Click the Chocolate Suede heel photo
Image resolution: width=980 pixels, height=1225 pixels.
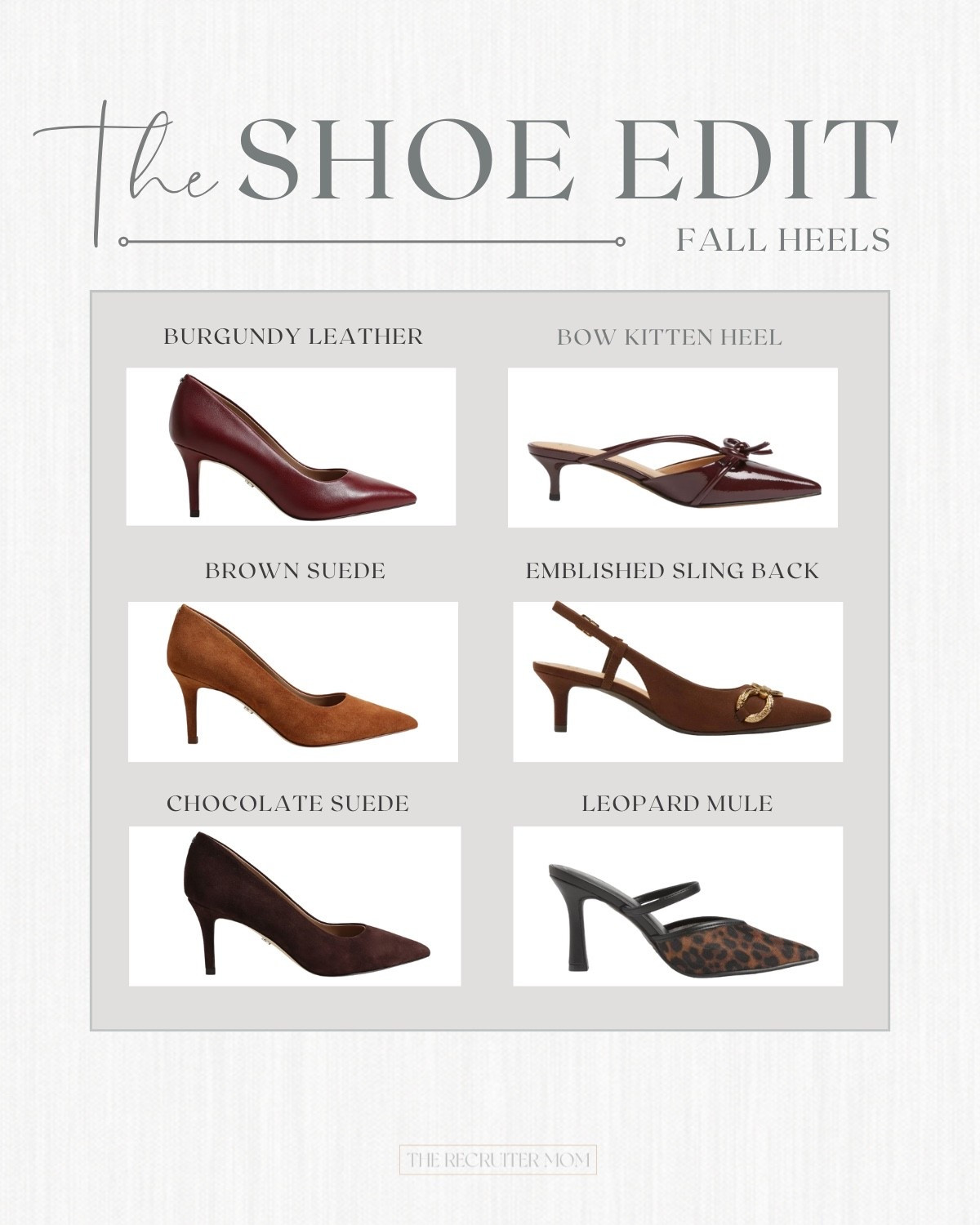pos(290,906)
